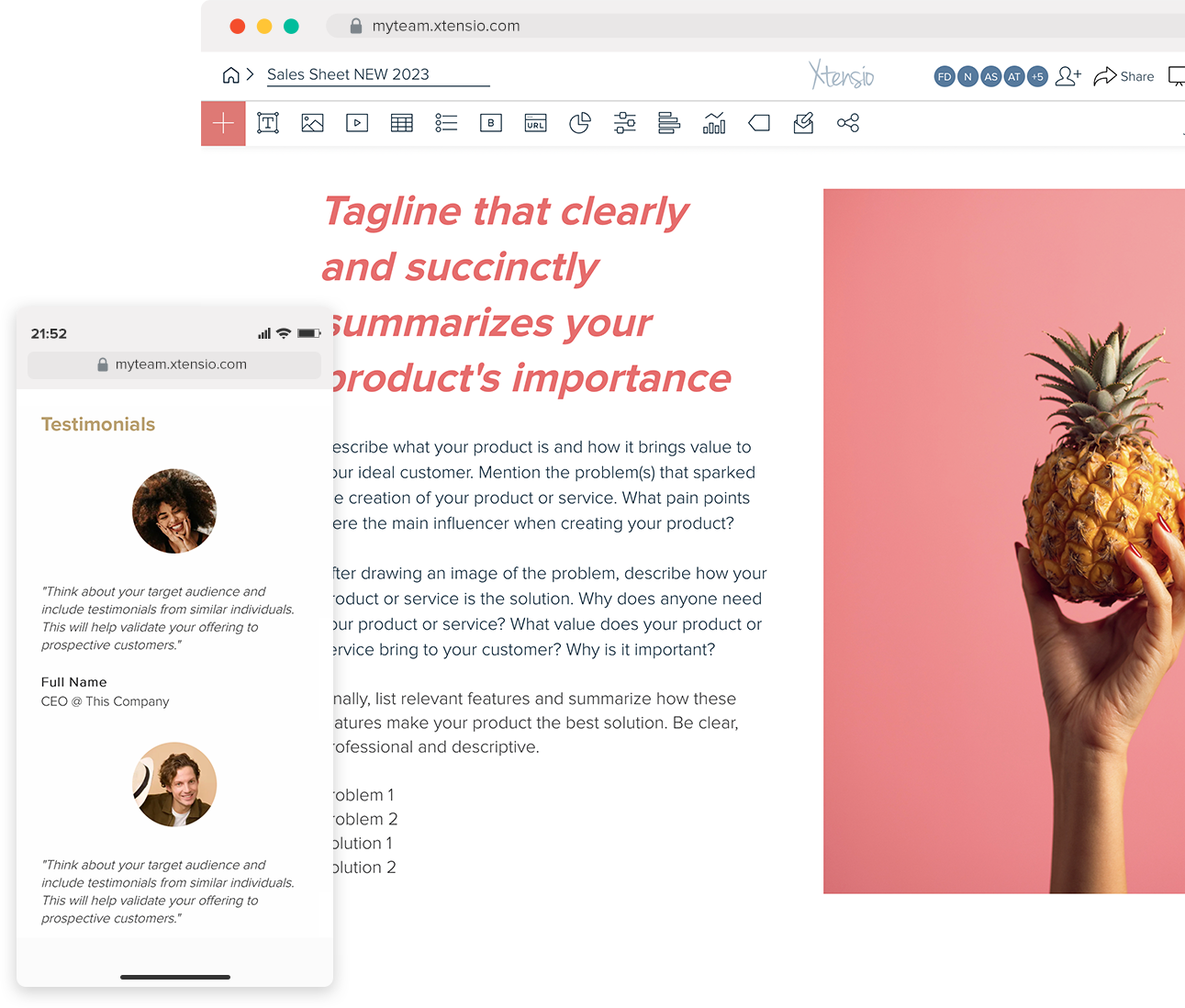Insert a Button element
The image size is (1185, 1008).
click(x=490, y=122)
